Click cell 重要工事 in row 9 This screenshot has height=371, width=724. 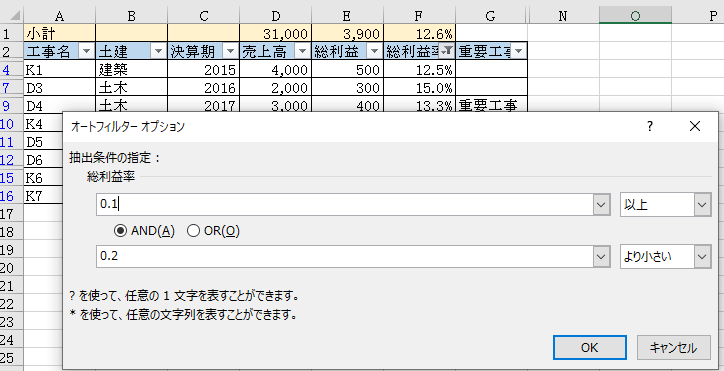tap(492, 105)
